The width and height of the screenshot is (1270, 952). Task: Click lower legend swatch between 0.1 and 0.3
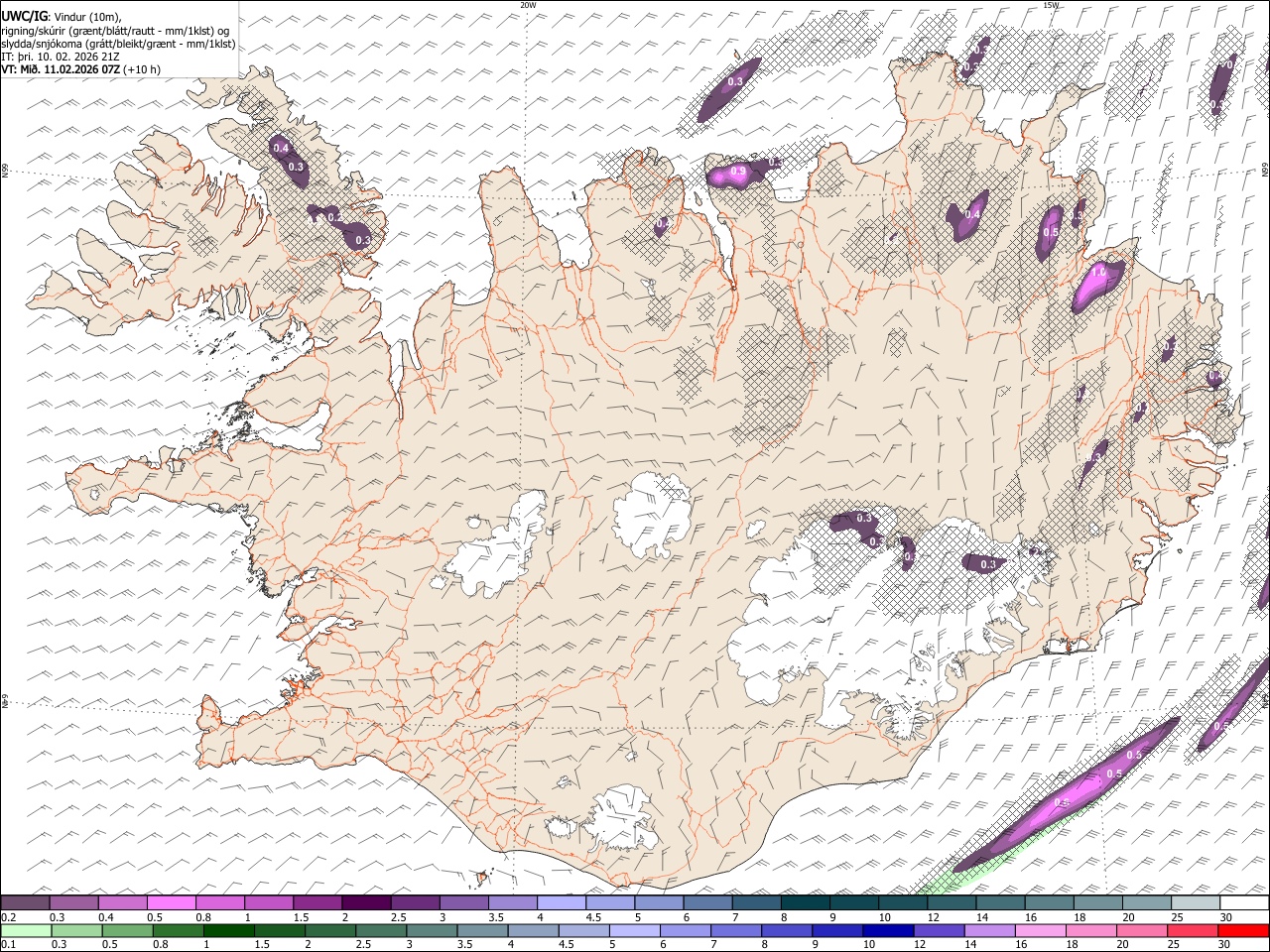tap(25, 930)
